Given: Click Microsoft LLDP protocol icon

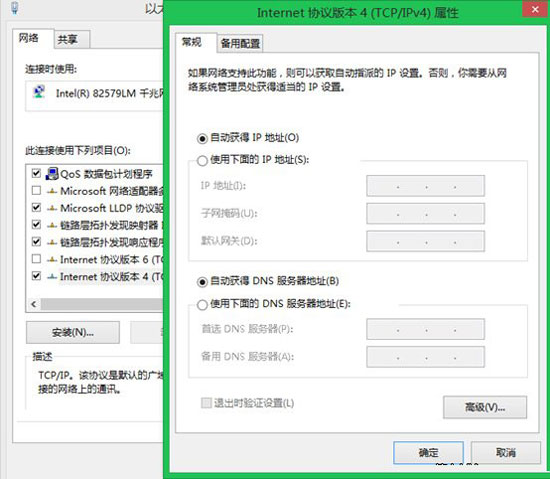Looking at the screenshot, I should click(x=52, y=208).
